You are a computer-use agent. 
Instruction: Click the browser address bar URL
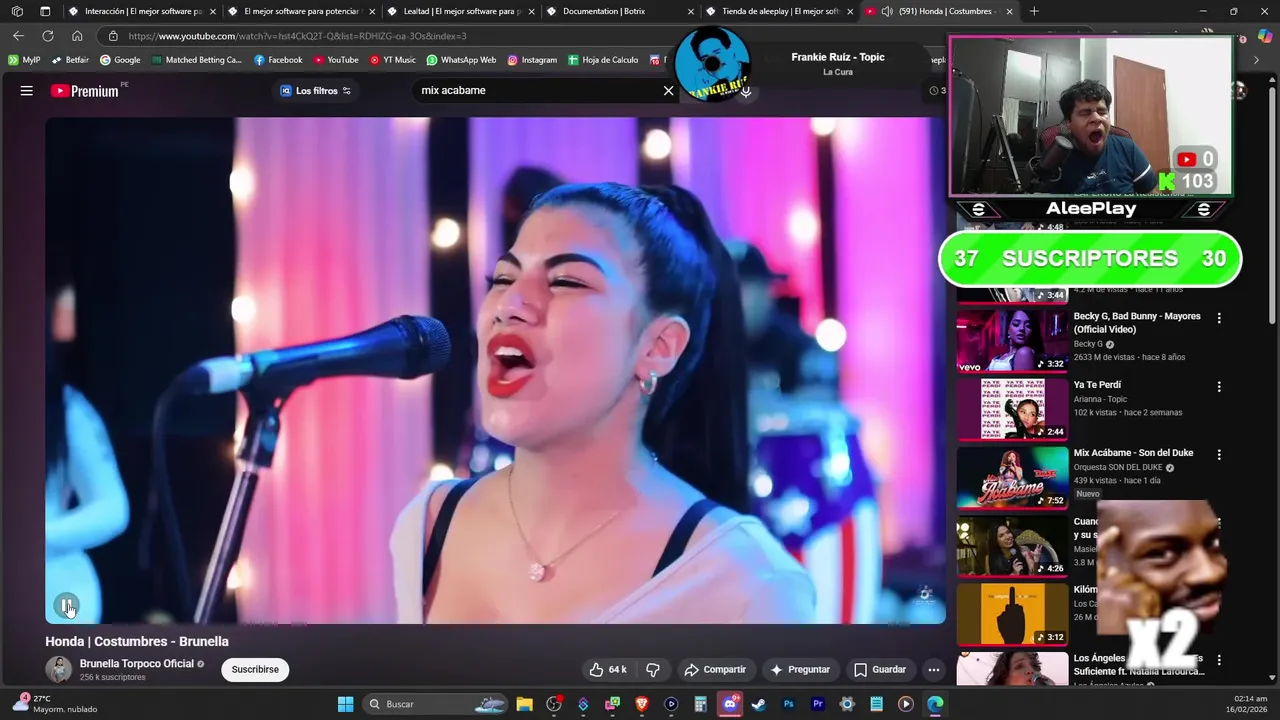point(297,36)
